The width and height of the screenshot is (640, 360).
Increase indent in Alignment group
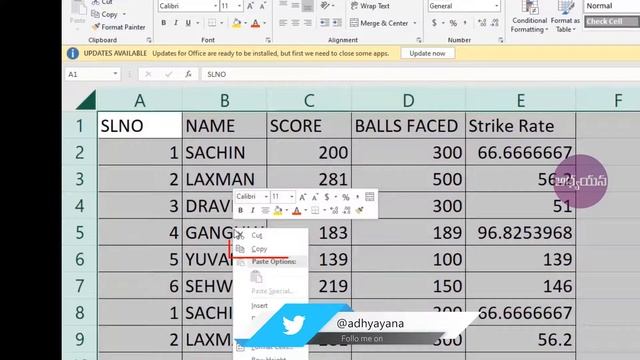(x=337, y=23)
